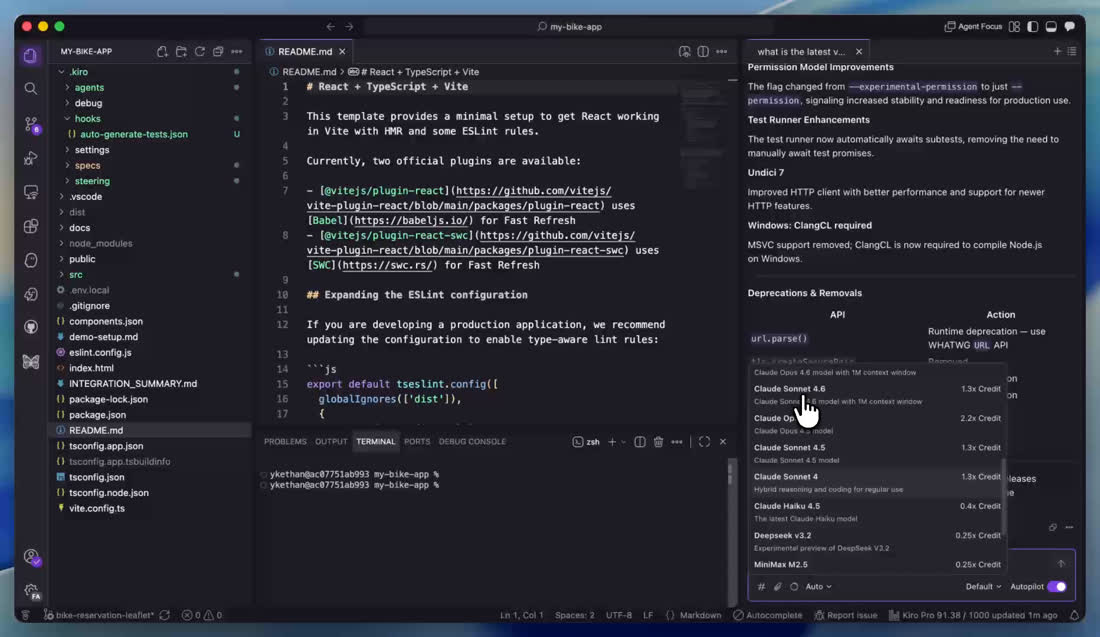Start a new chat session with plus icon
1100x637 pixels.
[x=1057, y=51]
